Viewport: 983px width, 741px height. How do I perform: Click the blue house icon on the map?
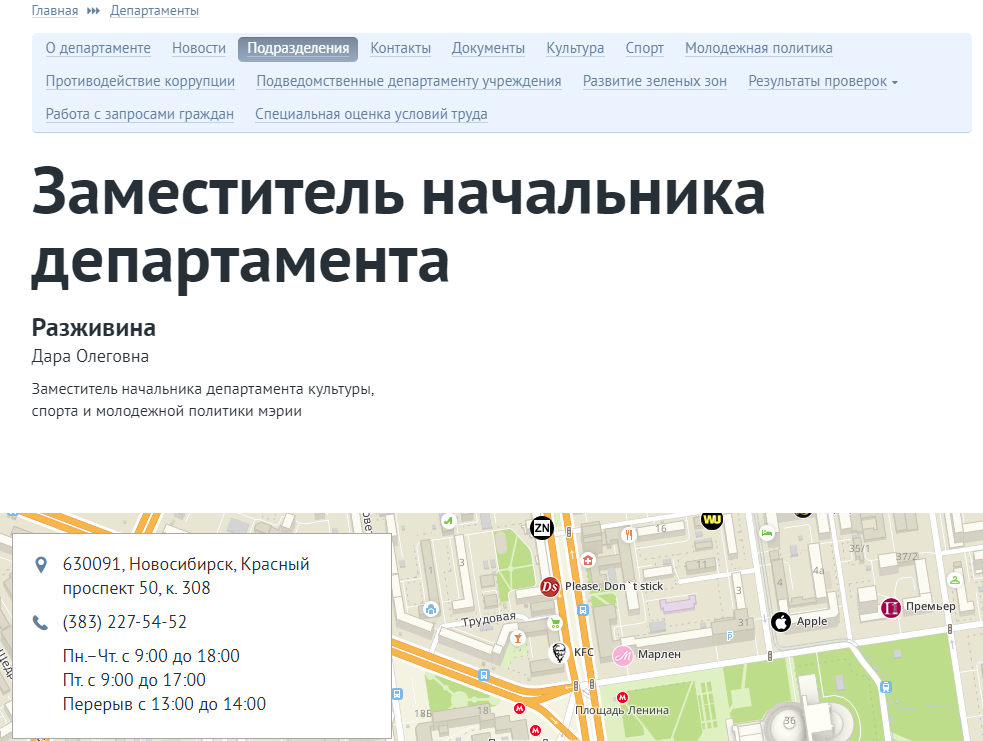tap(431, 609)
